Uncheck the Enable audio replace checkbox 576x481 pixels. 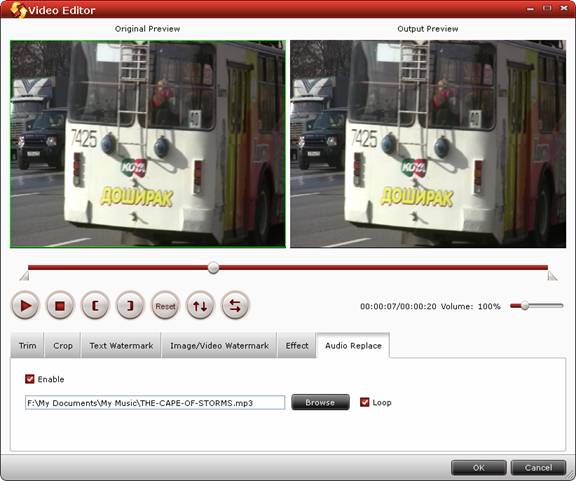(30, 379)
